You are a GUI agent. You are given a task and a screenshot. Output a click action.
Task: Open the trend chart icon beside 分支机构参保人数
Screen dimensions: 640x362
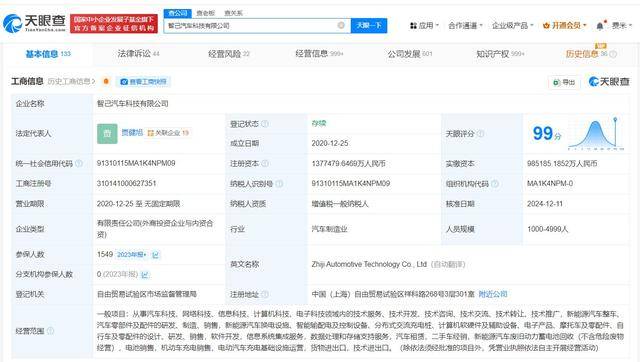pyautogui.click(x=144, y=275)
